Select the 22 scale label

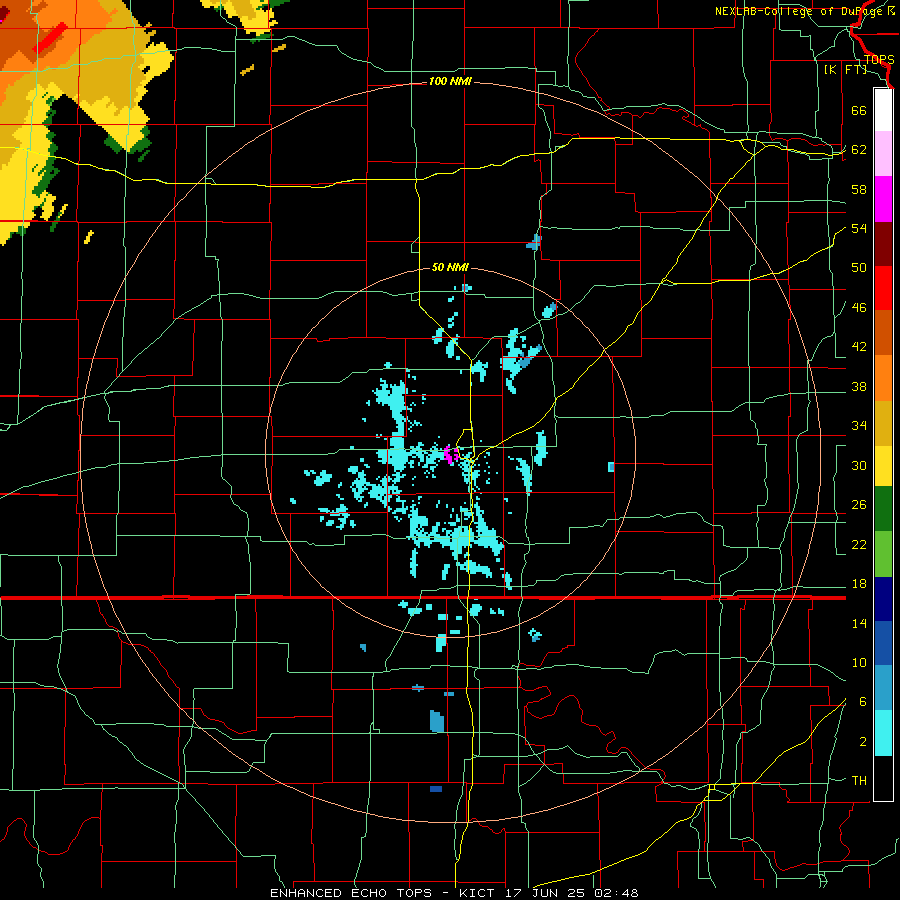tap(859, 545)
